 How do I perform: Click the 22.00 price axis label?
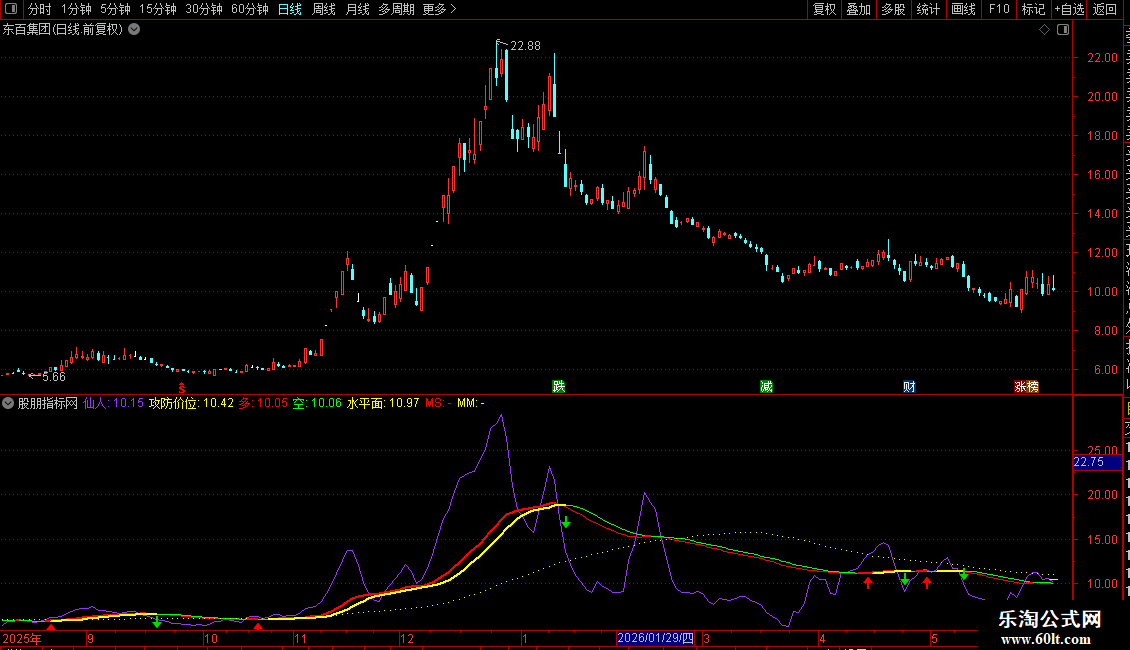pyautogui.click(x=1103, y=58)
